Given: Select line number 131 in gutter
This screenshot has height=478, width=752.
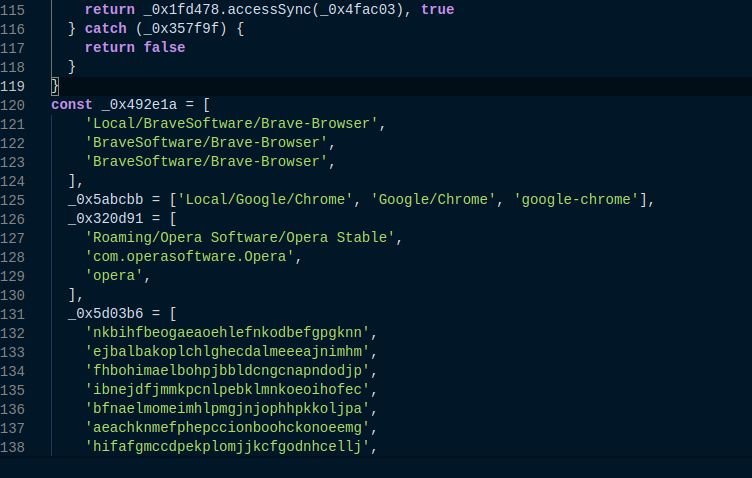Looking at the screenshot, I should (x=12, y=315).
